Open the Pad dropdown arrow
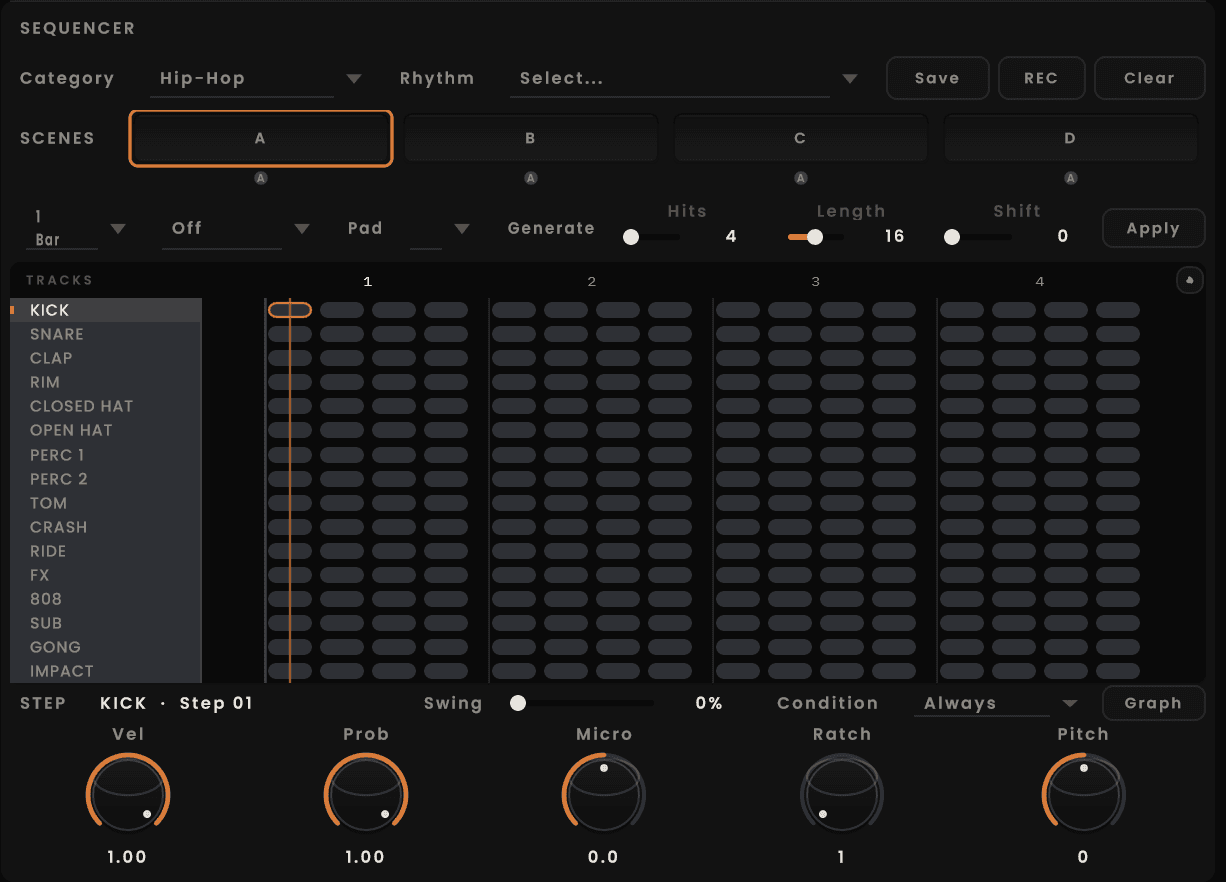Viewport: 1226px width, 882px height. pyautogui.click(x=462, y=229)
